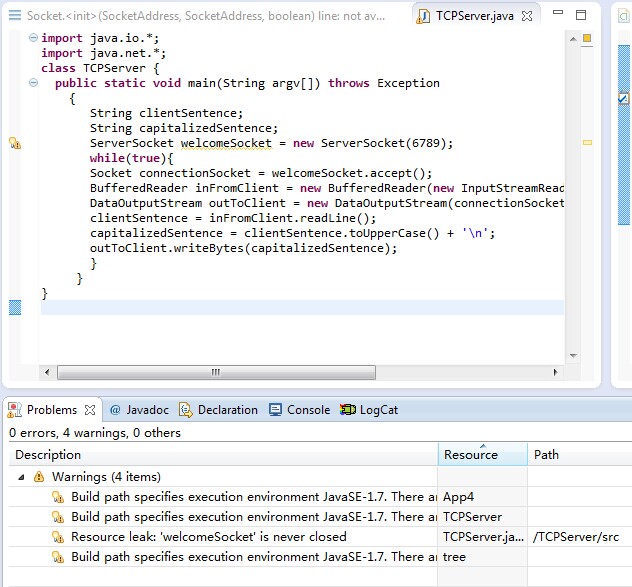The height and width of the screenshot is (587, 632).
Task: Switch to the Declaration tab
Action: point(218,410)
